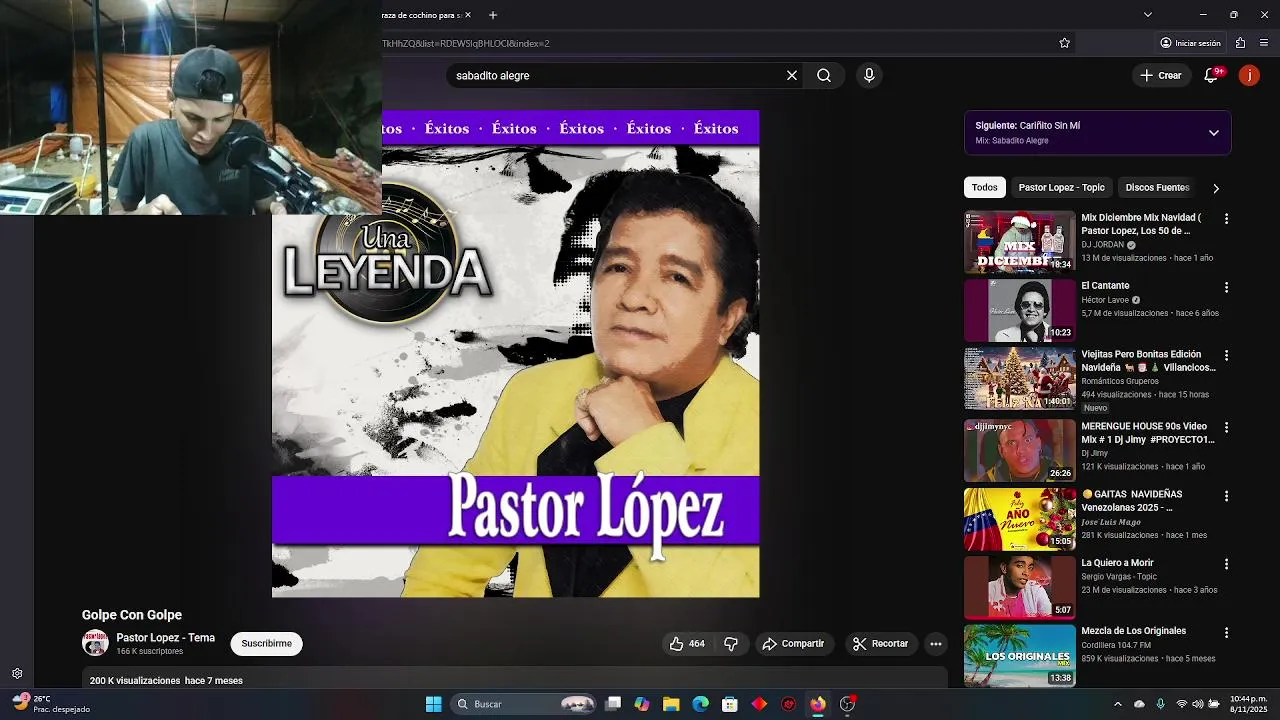Show hidden system tray icons

(1118, 704)
